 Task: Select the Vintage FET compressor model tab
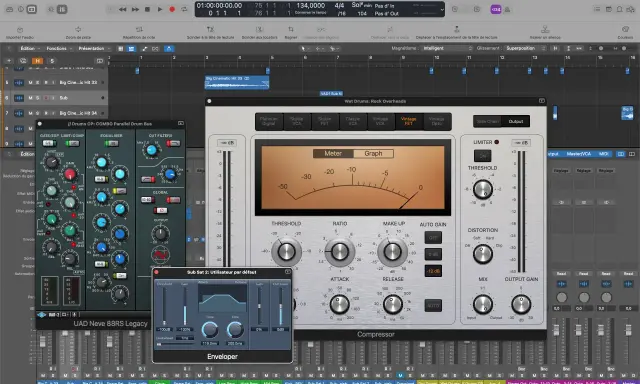tap(408, 121)
